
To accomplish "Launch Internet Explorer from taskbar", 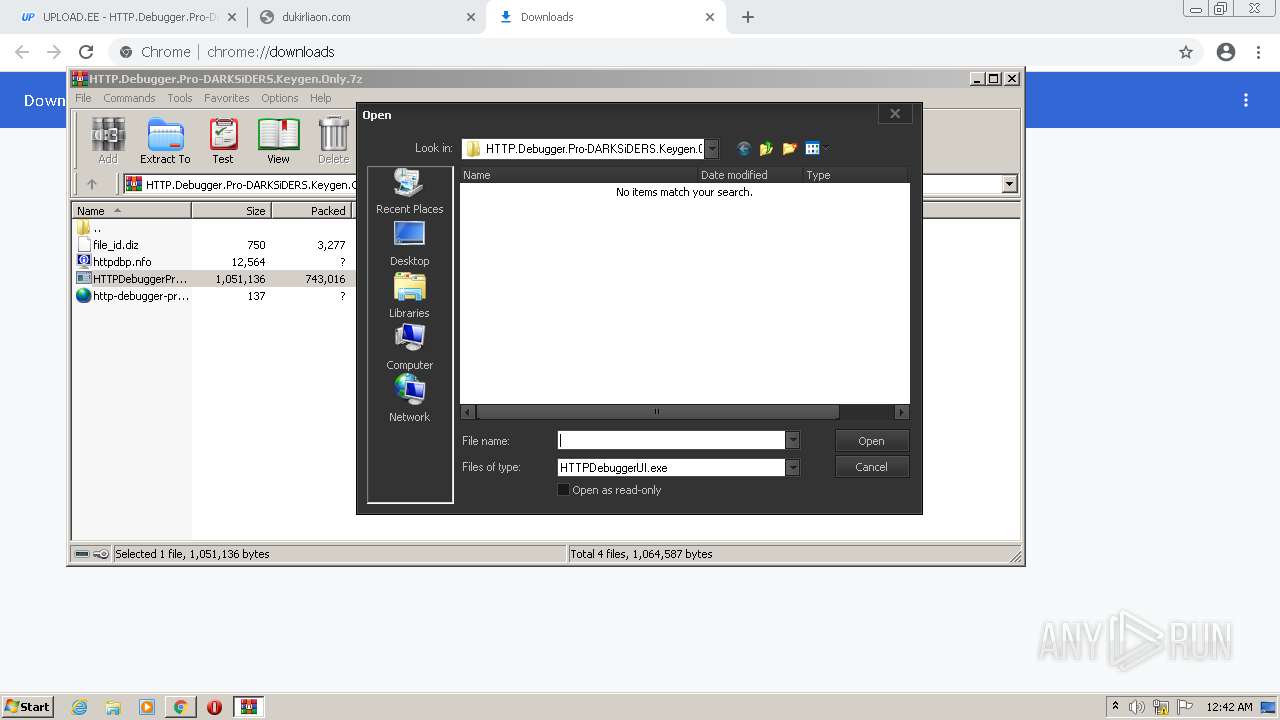I will point(79,707).
